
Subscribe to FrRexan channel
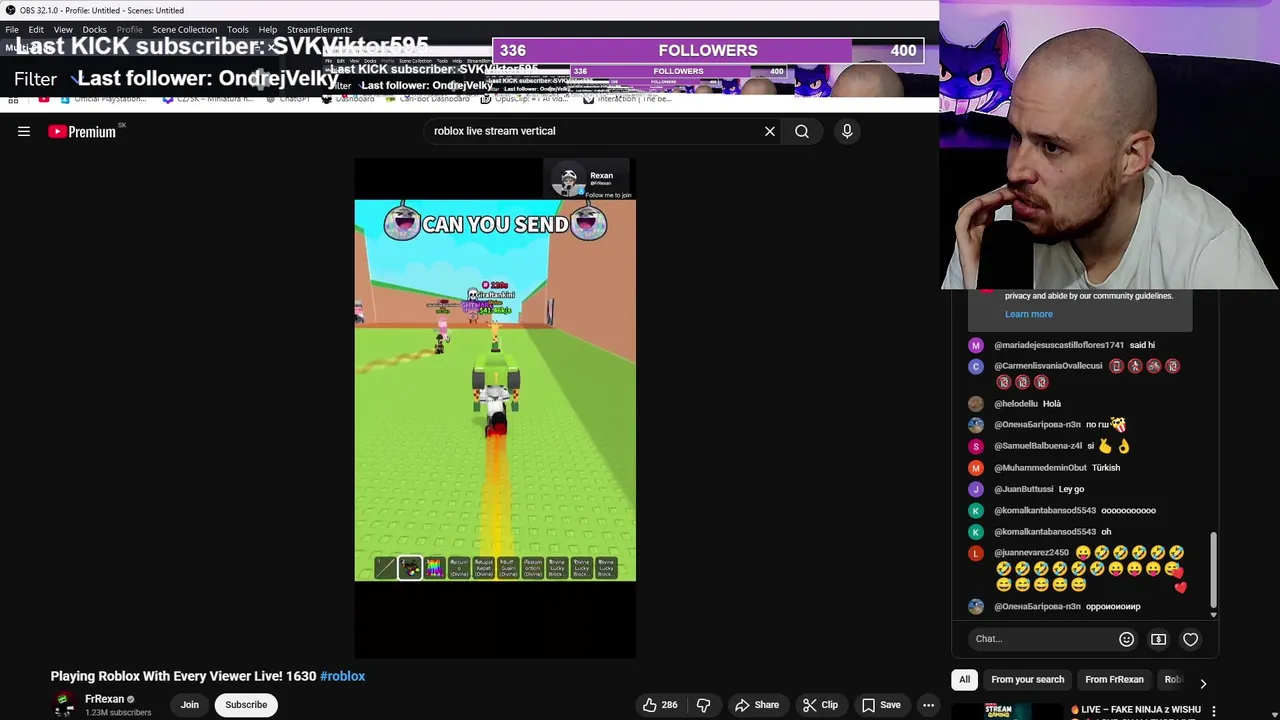(x=246, y=705)
